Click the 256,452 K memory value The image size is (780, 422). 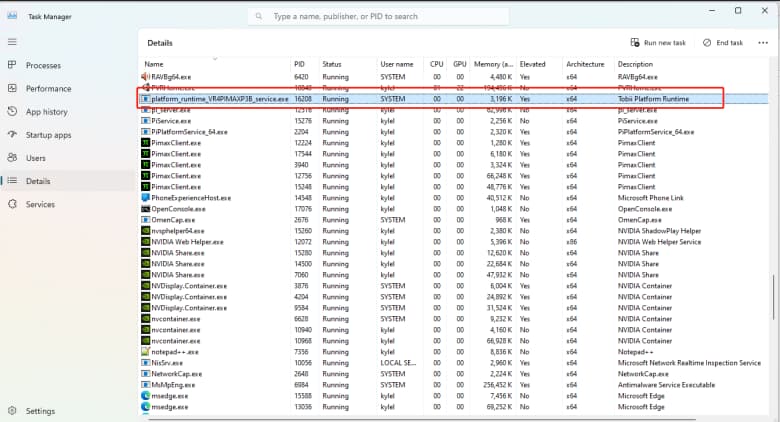tap(499, 385)
